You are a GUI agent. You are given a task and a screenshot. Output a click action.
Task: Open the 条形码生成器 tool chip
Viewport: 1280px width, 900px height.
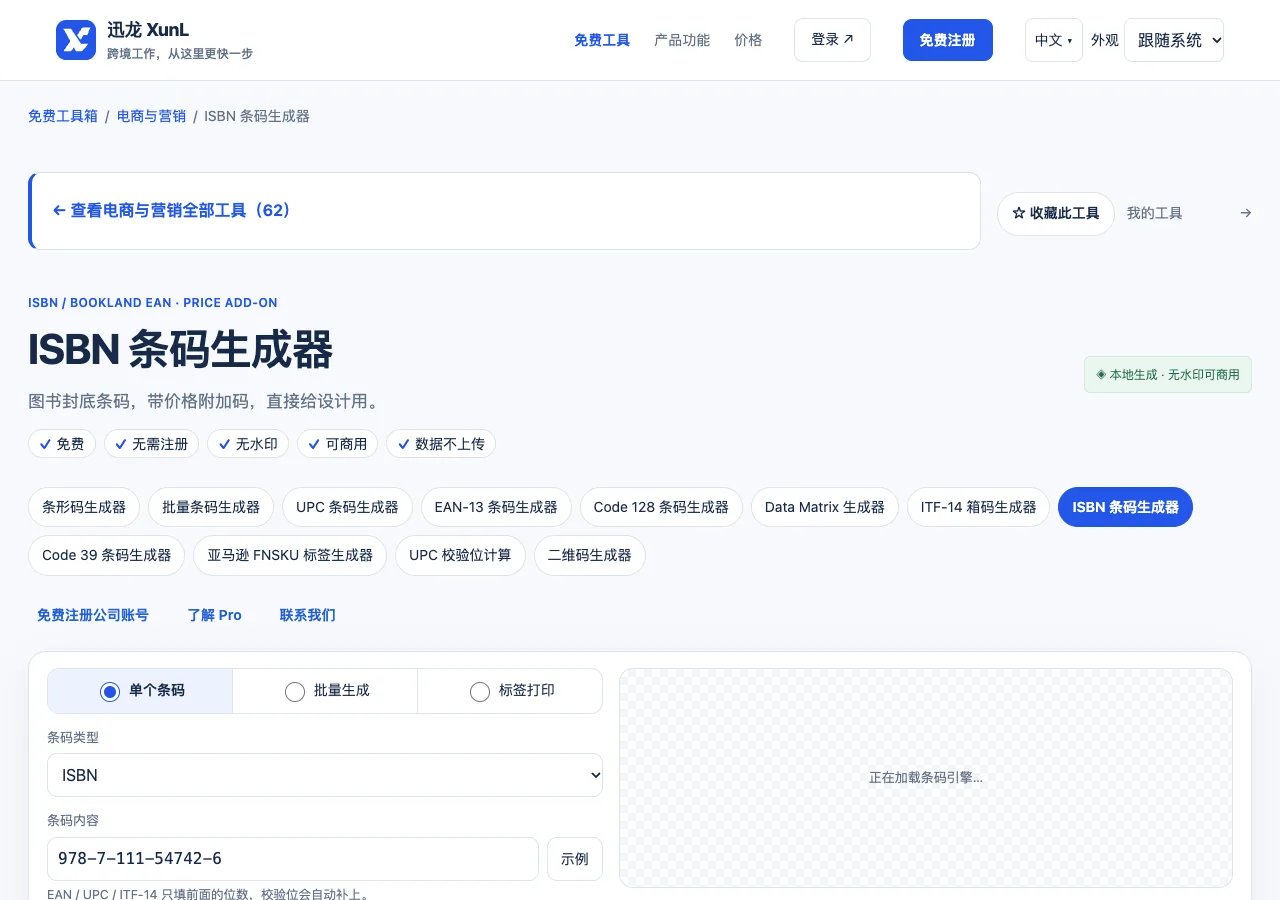pyautogui.click(x=84, y=507)
